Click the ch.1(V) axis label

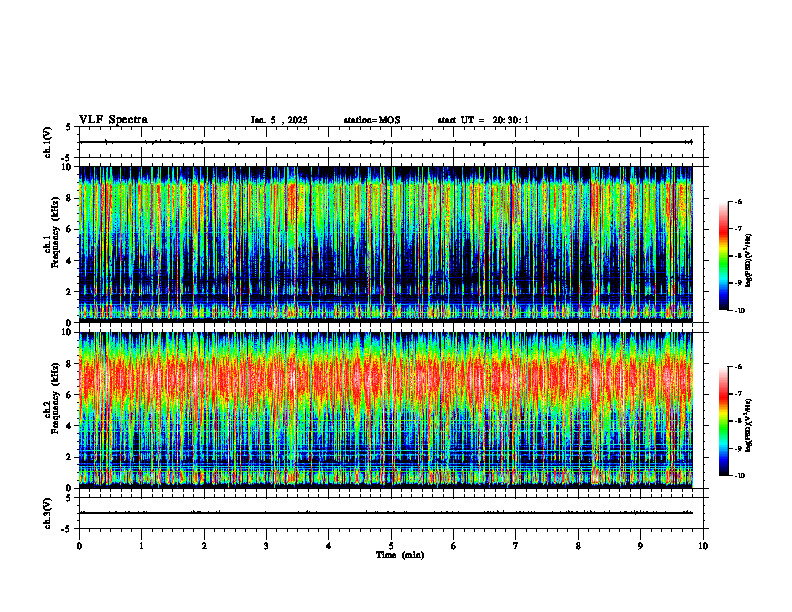pyautogui.click(x=48, y=142)
